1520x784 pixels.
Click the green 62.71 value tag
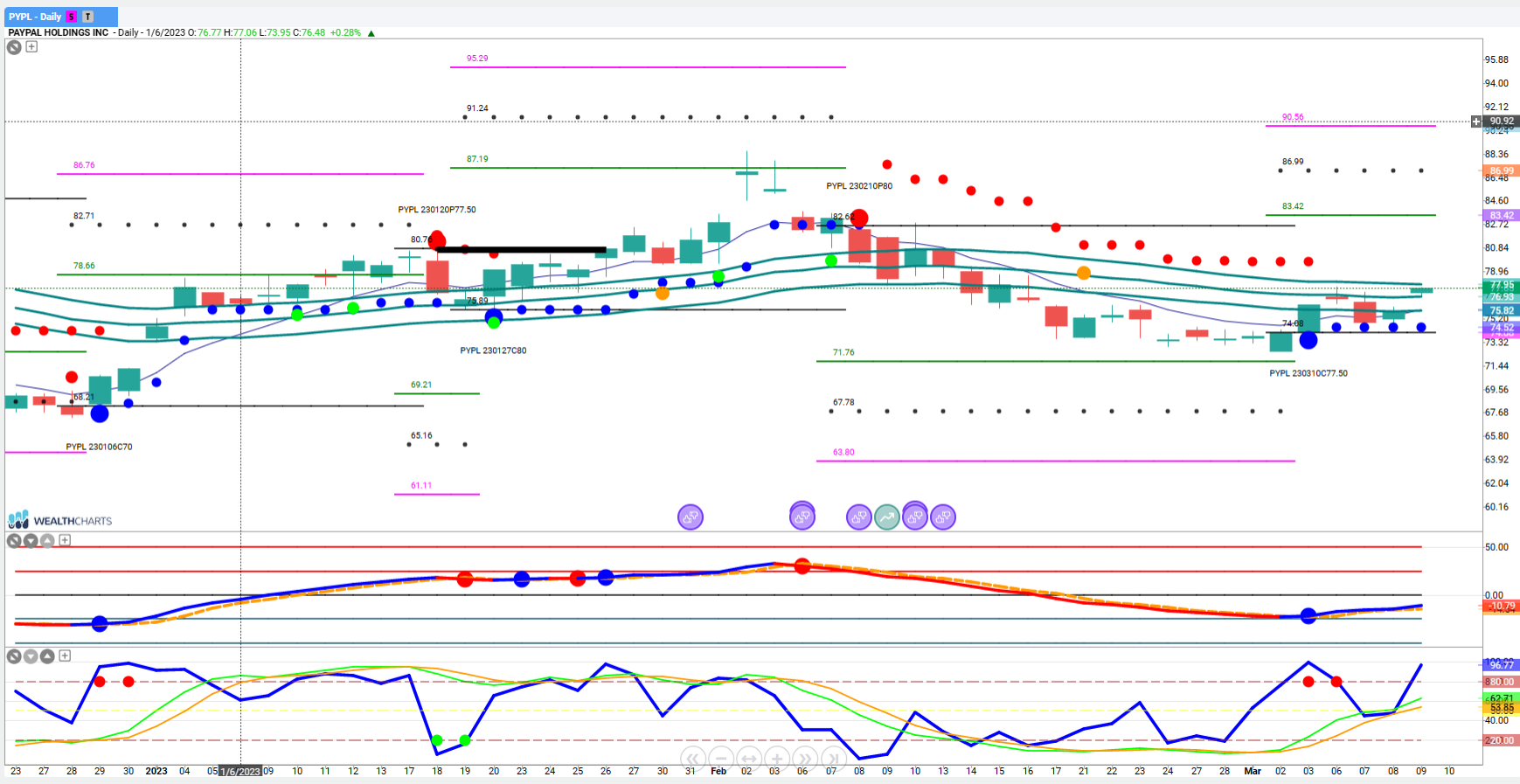click(1502, 699)
